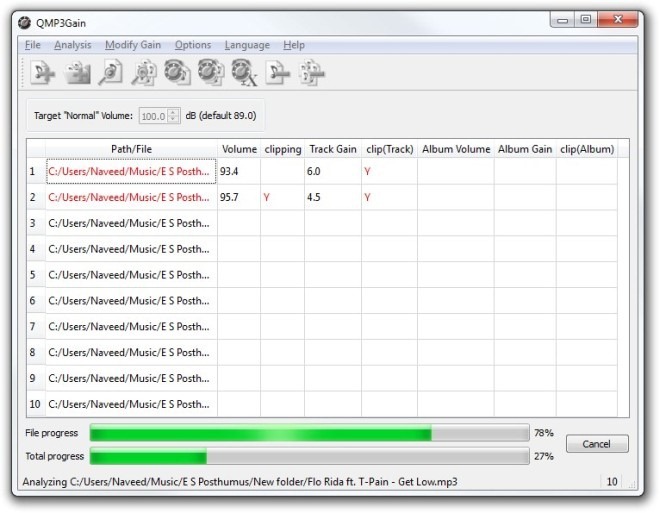The image size is (660, 513).
Task: Click the Constant Gain gauge icon
Action: pyautogui.click(x=245, y=73)
